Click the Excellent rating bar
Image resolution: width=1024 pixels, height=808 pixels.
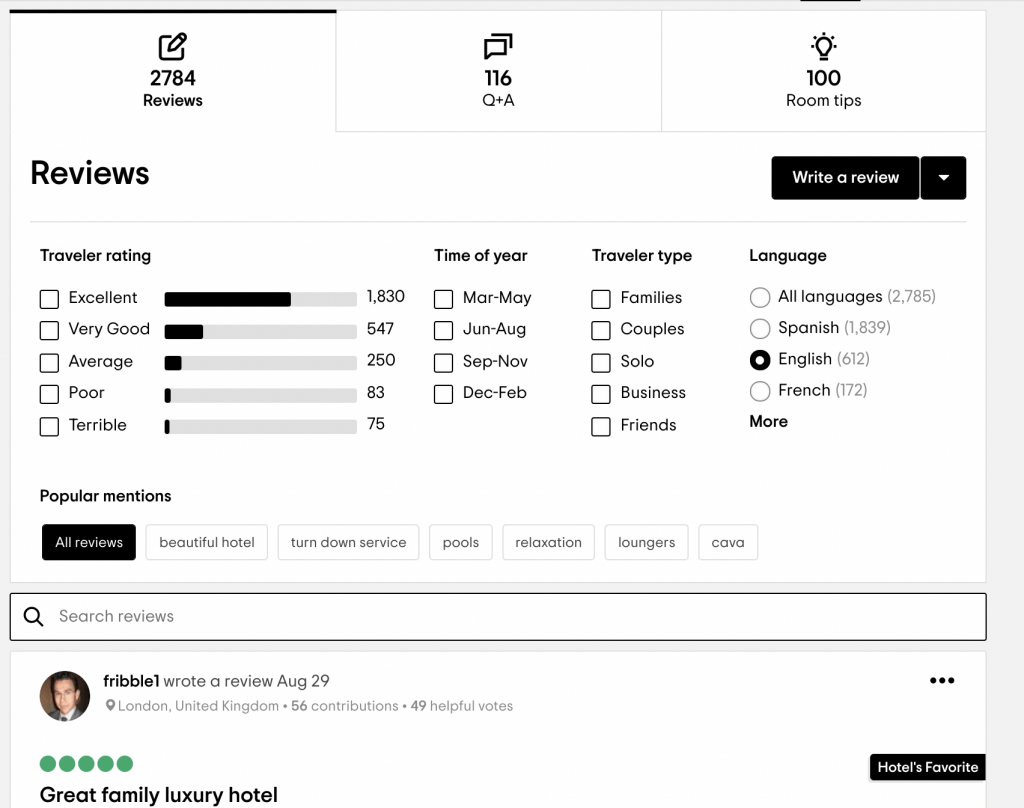point(260,298)
